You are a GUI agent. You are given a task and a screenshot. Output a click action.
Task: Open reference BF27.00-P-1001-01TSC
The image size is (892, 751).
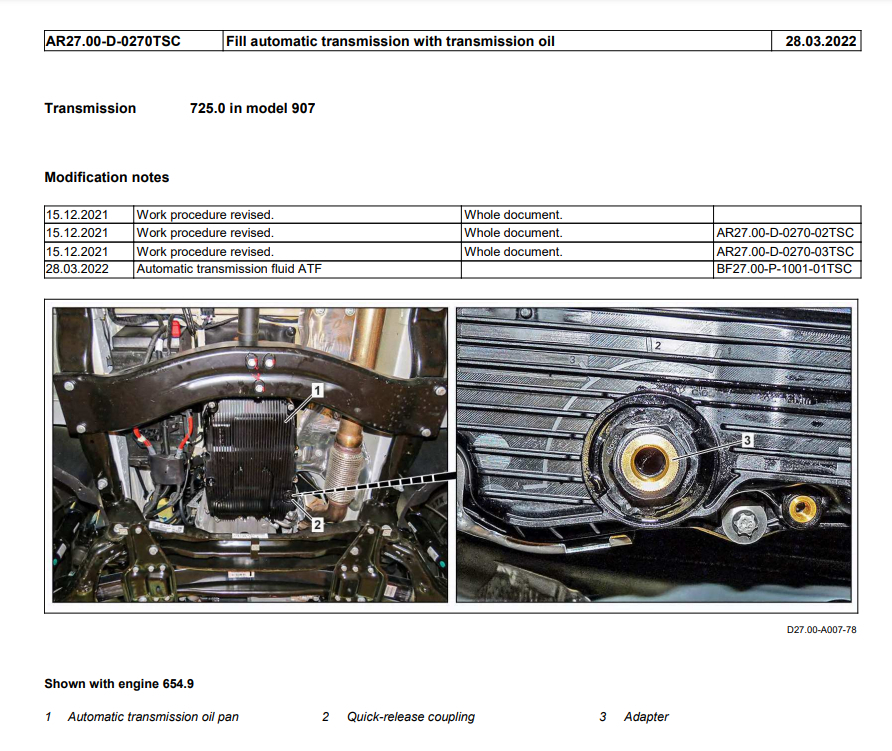pyautogui.click(x=784, y=269)
